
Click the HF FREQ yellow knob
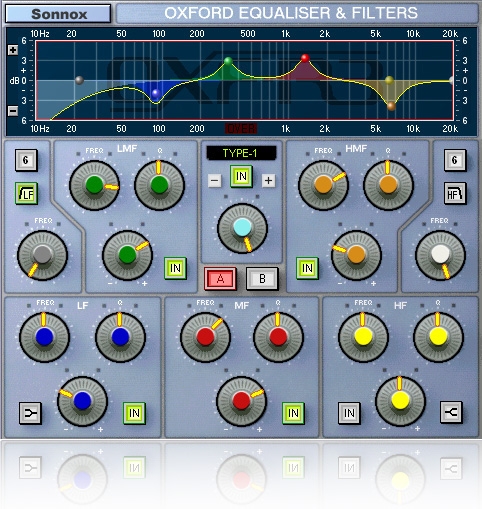click(363, 337)
